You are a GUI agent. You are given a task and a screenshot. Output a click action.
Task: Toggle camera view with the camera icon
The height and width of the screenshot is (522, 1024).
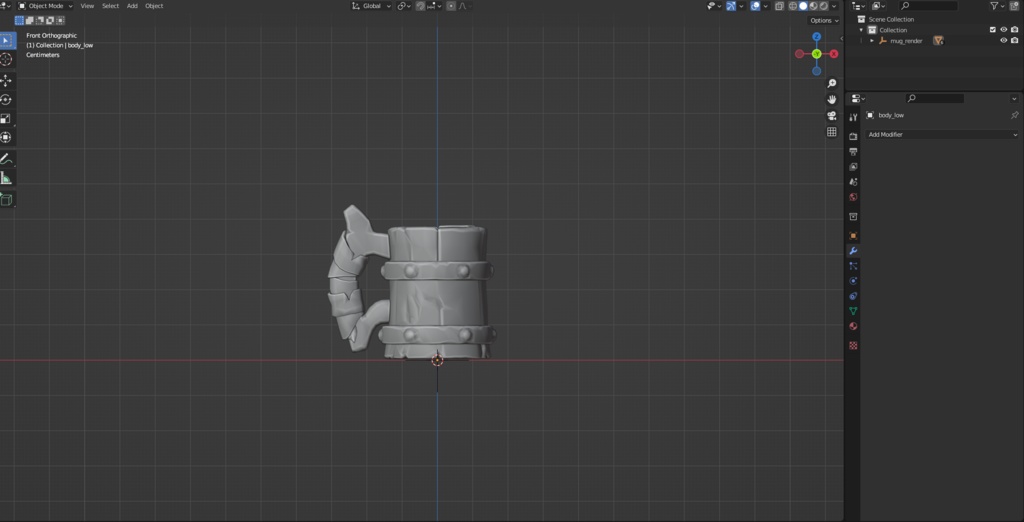coord(831,115)
